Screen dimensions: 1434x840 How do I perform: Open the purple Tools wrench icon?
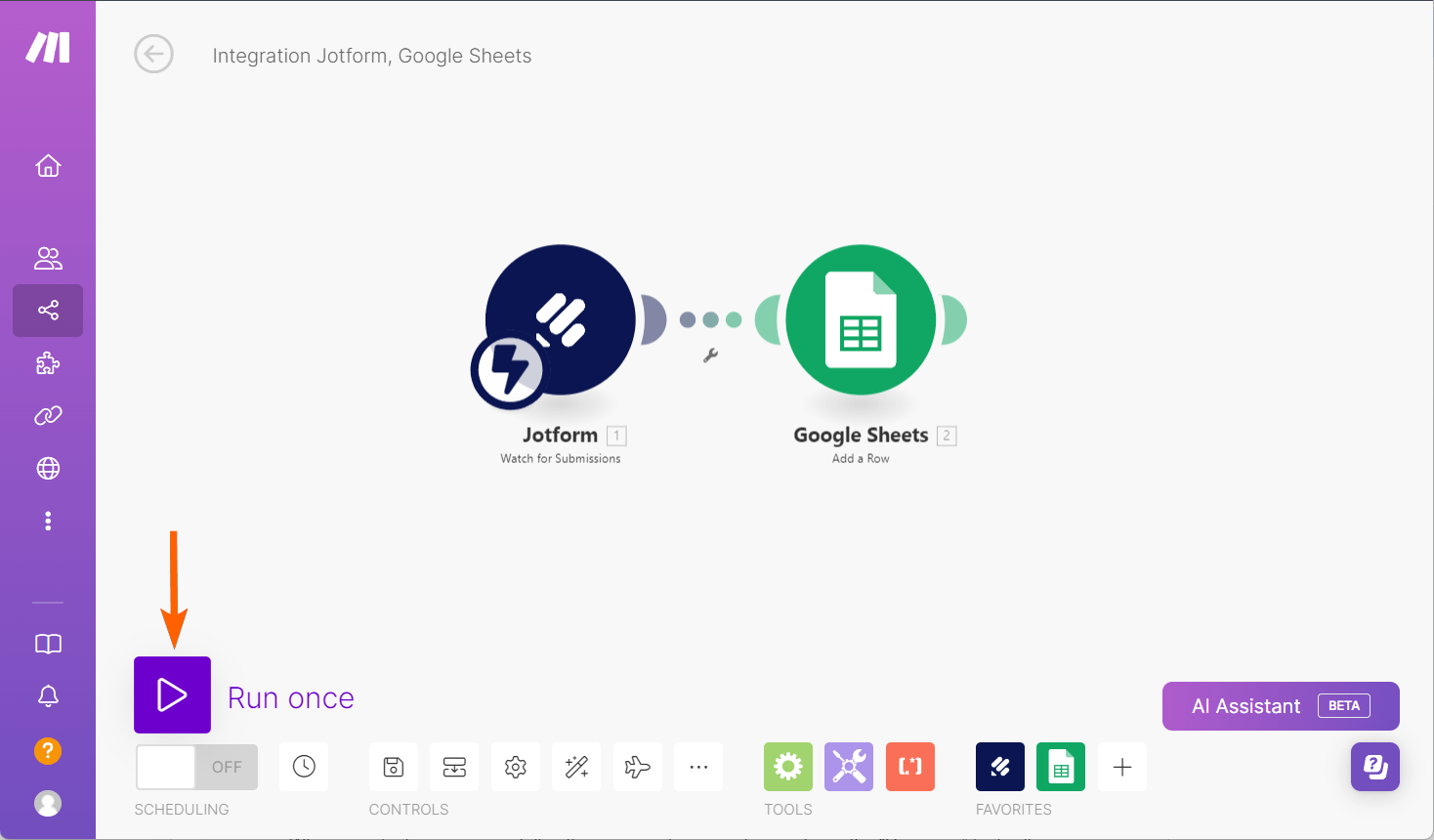[x=849, y=767]
